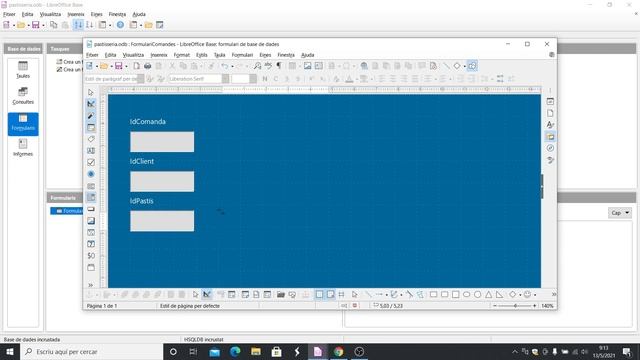Select the Rectangle shape tool
Image resolution: width=640 pixels, height=360 pixels.
tap(433, 294)
